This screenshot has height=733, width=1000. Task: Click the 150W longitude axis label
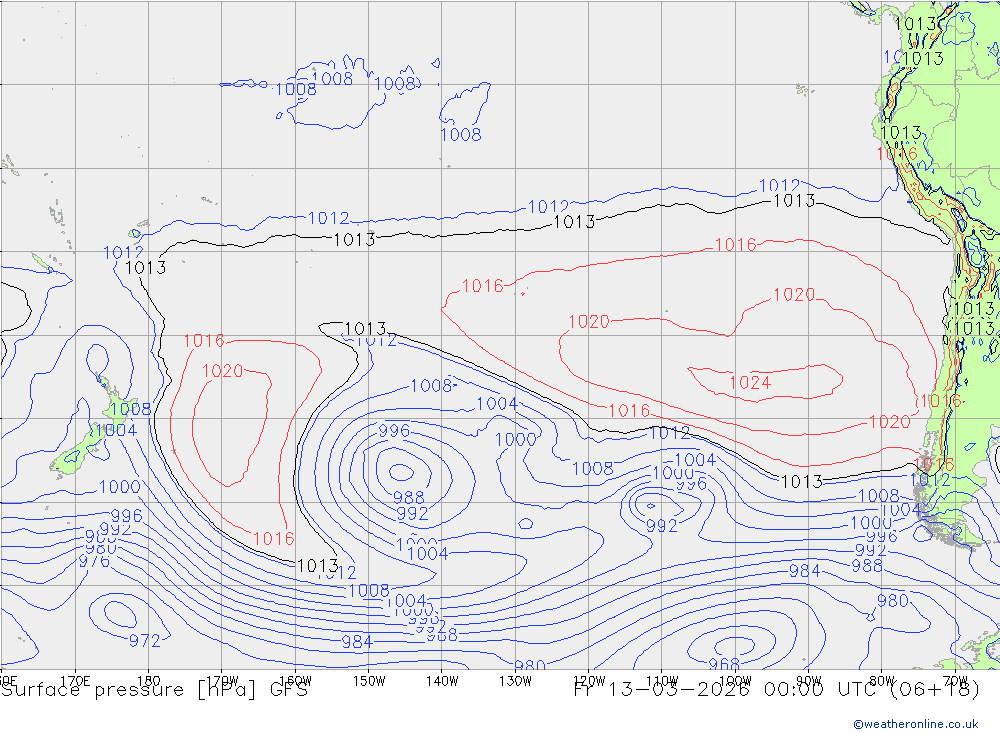[x=369, y=681]
